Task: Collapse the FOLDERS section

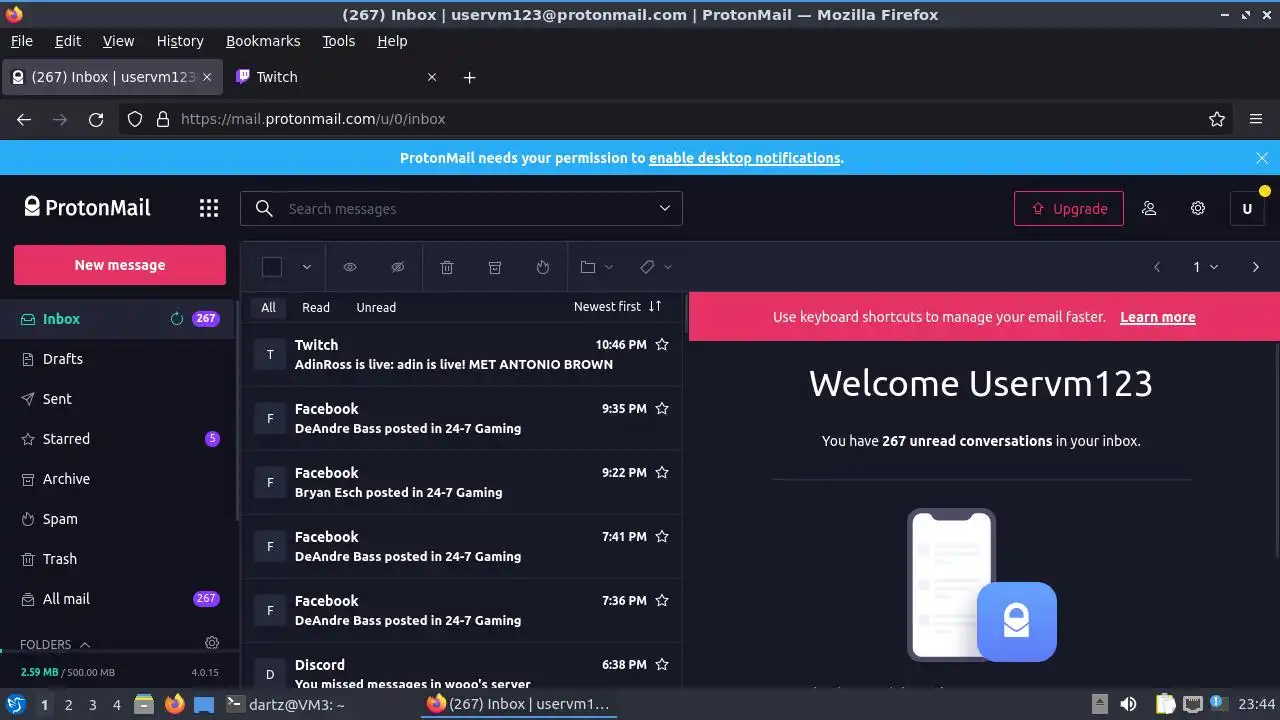Action: pyautogui.click(x=55, y=645)
